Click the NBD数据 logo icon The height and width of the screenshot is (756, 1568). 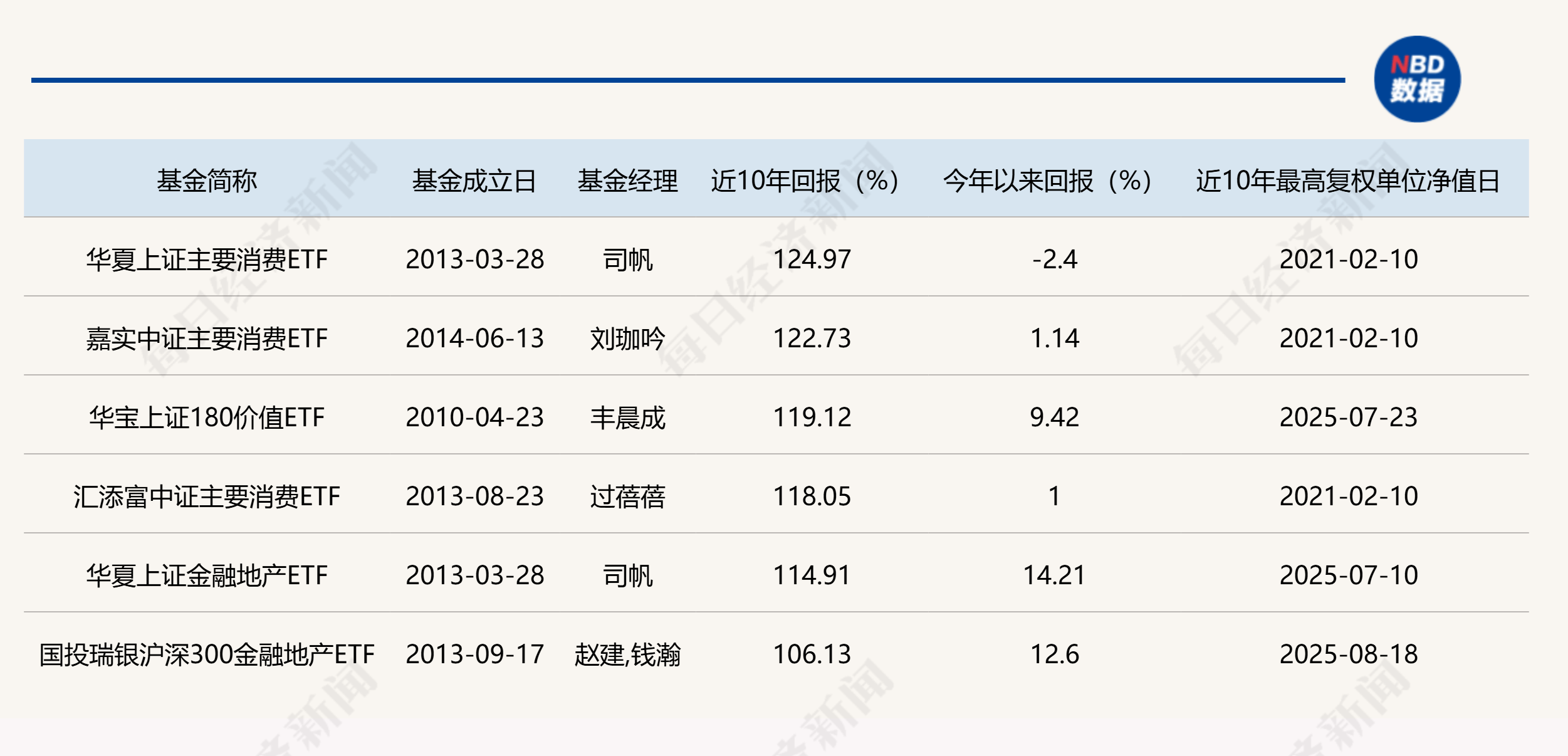click(1417, 79)
